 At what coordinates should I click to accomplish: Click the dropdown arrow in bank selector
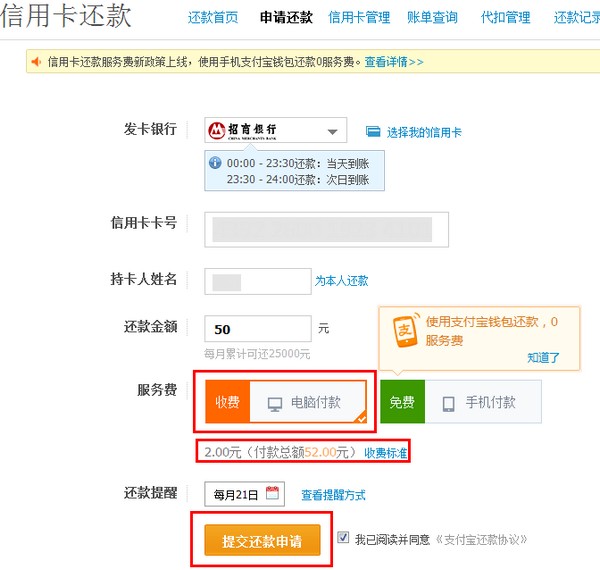[x=332, y=132]
